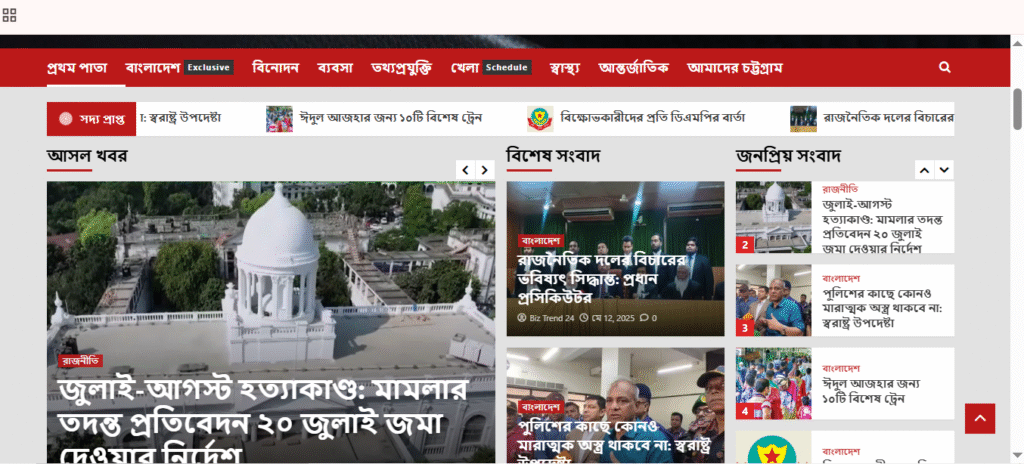This screenshot has height=464, width=1024.
Task: Open popular headline ঈদুল আজহার জন্য ১০টি বিশেষ ট্রেন
Action: point(871,390)
